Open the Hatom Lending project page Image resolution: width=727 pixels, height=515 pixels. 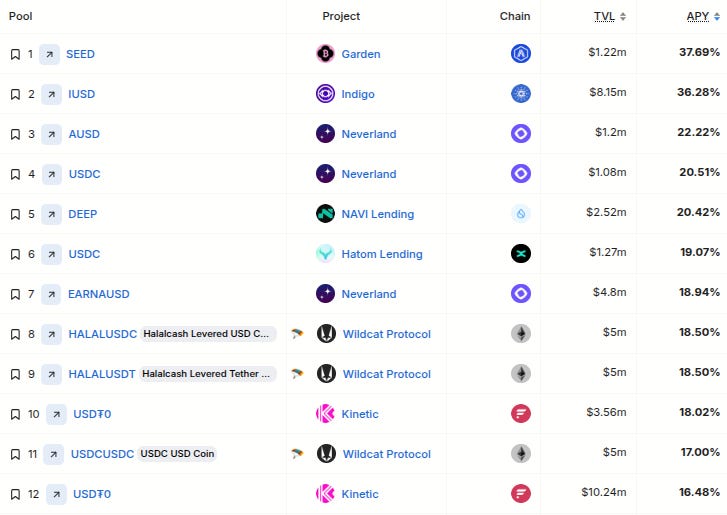(x=382, y=254)
